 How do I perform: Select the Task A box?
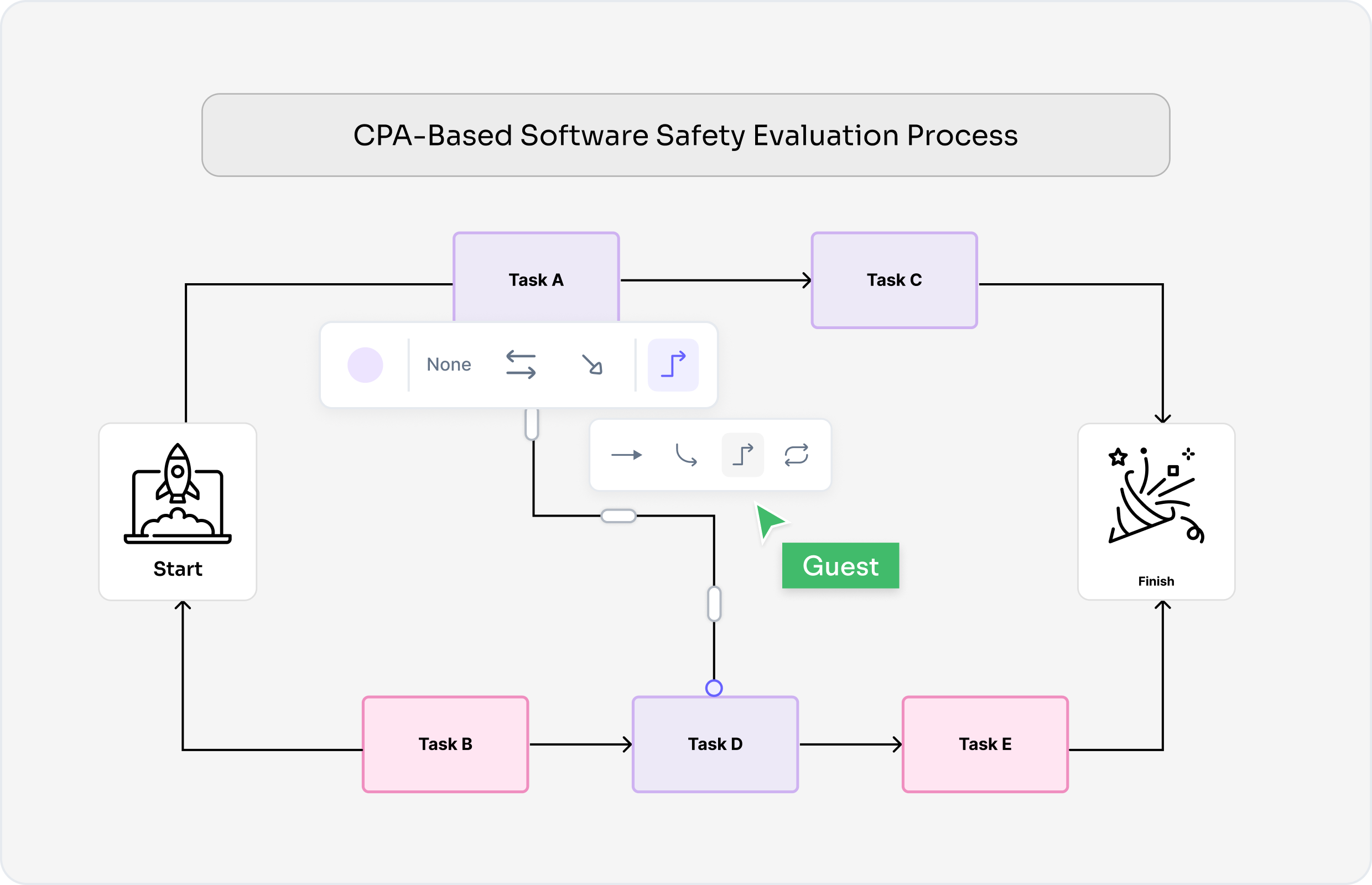coord(536,278)
